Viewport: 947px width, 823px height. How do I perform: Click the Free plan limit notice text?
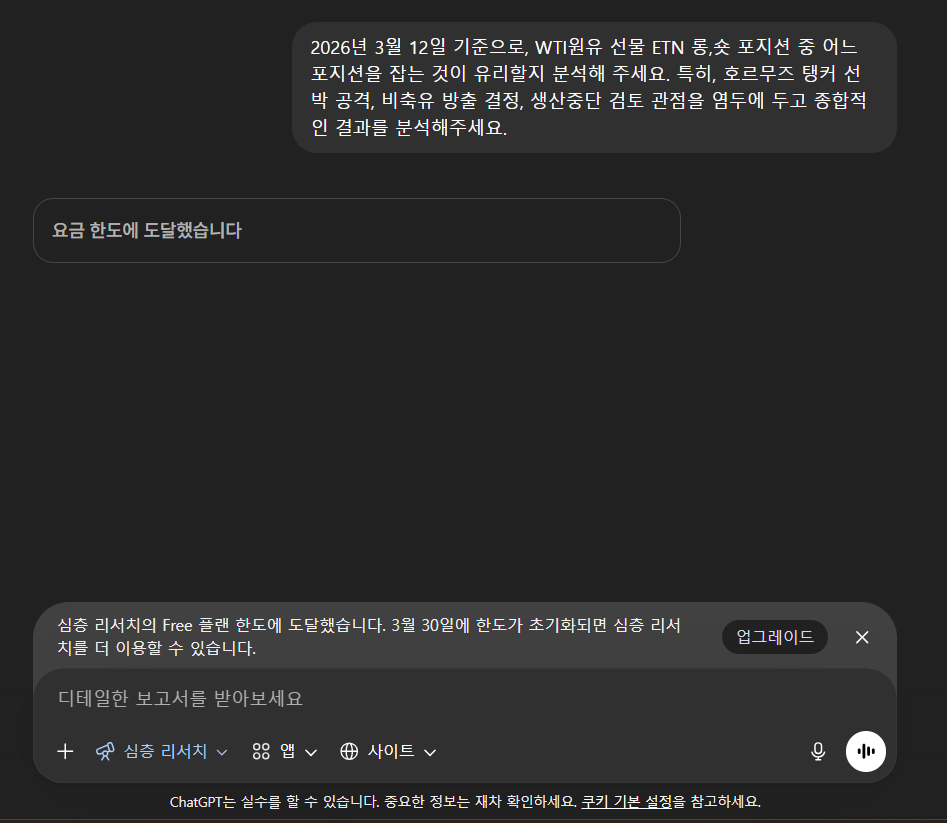pyautogui.click(x=369, y=636)
